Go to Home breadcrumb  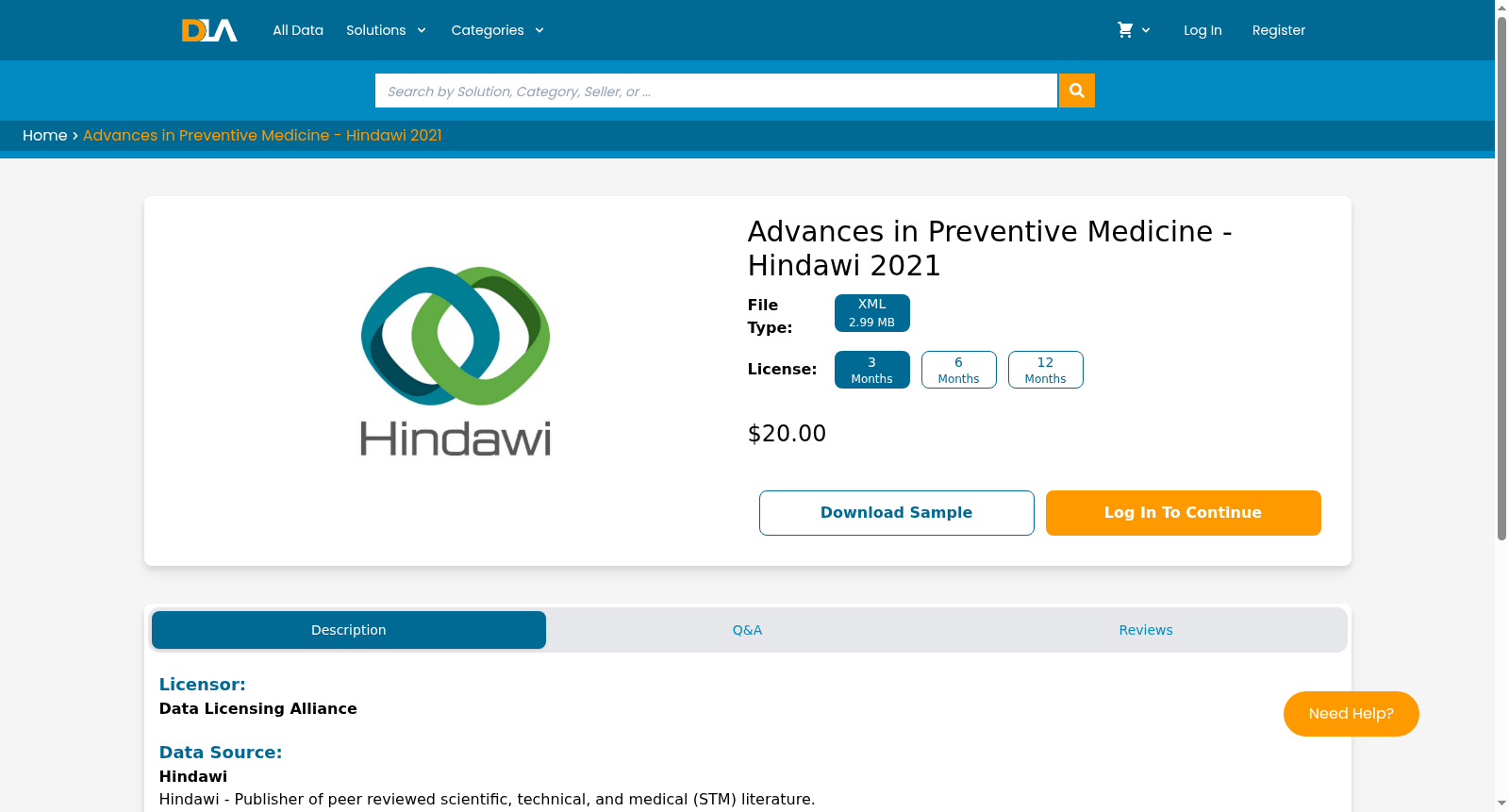(44, 136)
